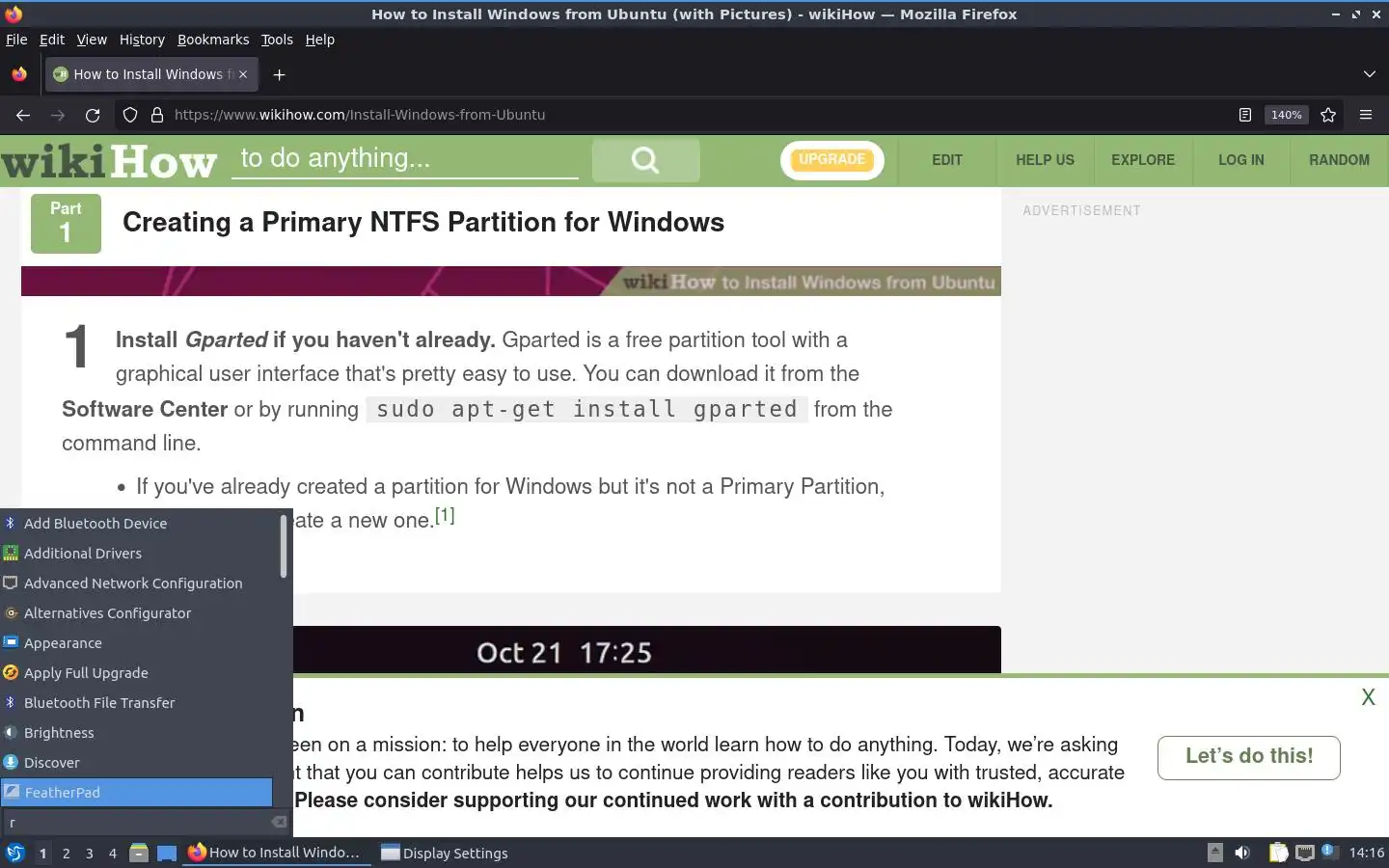1389x868 pixels.
Task: Open the Bookmarks menu
Action: click(x=213, y=40)
